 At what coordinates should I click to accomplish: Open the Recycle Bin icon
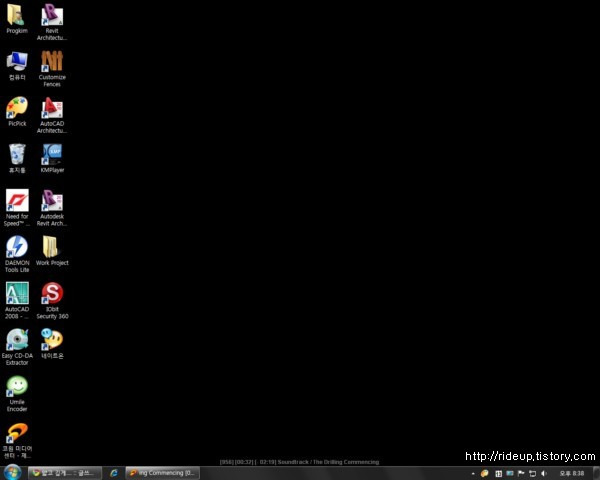click(x=17, y=158)
